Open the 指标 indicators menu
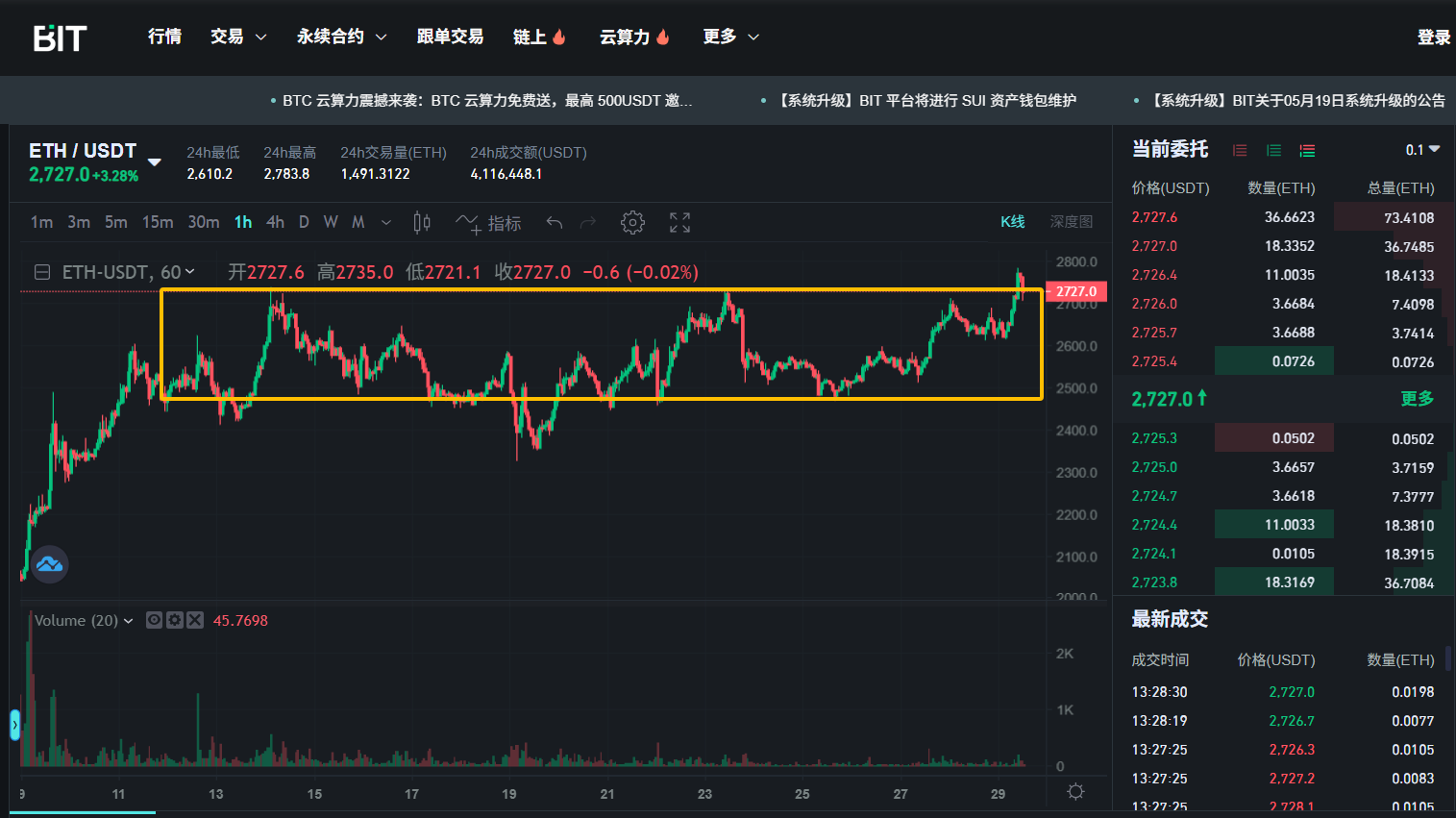 click(489, 223)
